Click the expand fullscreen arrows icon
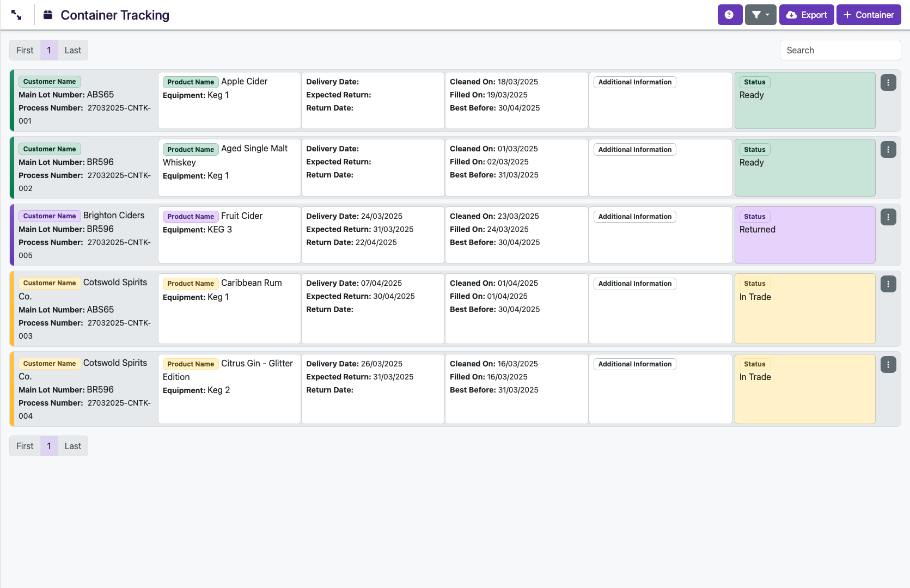 point(17,15)
